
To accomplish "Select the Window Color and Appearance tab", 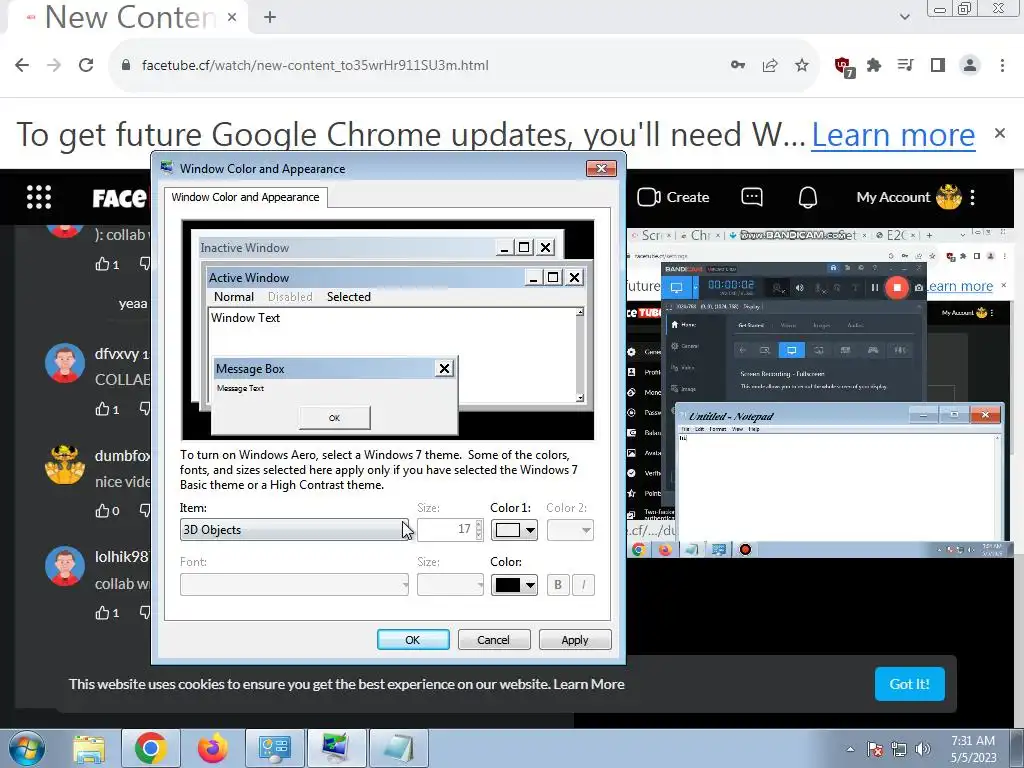I will (x=246, y=197).
